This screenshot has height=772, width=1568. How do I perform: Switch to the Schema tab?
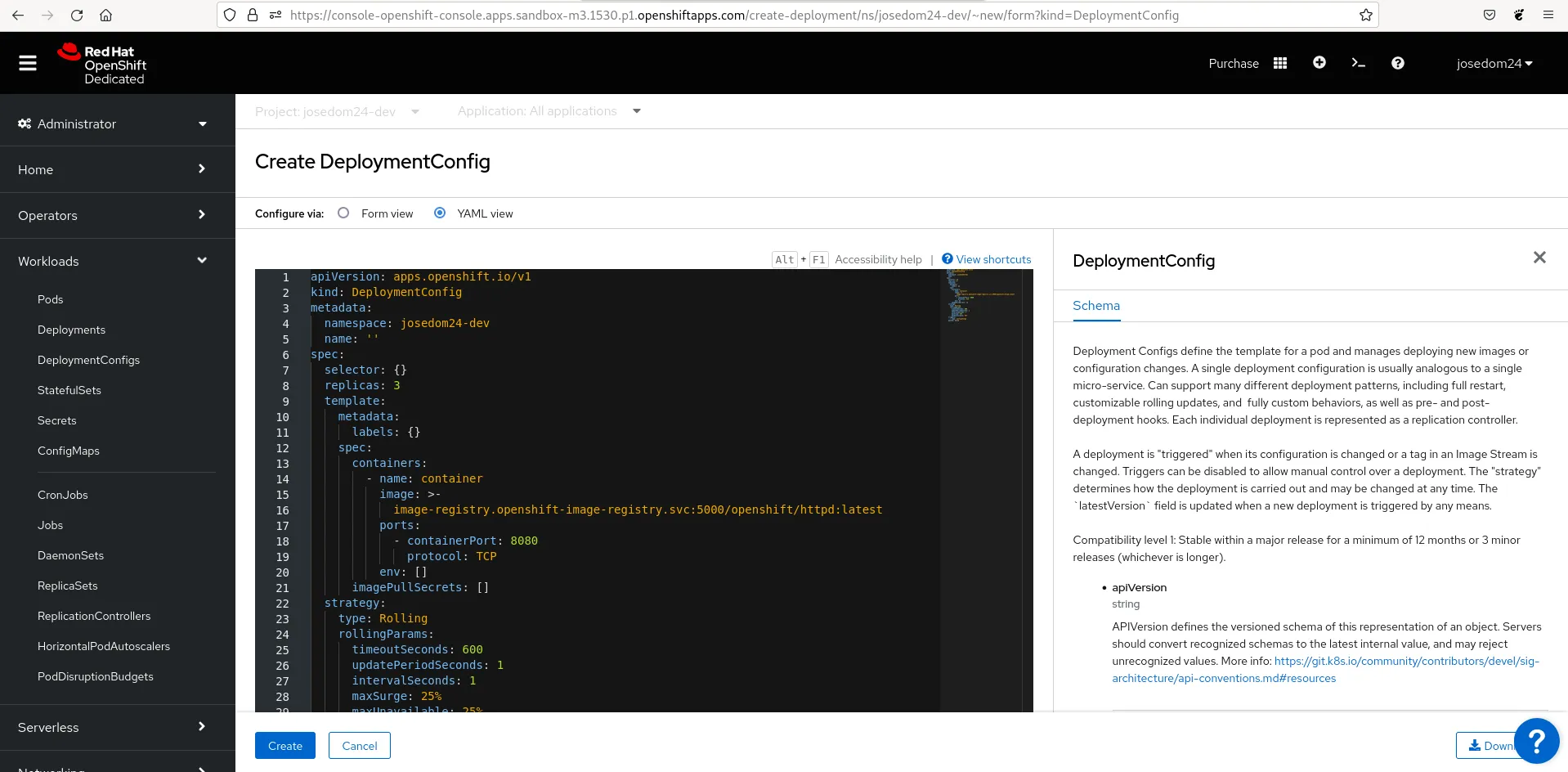point(1095,306)
